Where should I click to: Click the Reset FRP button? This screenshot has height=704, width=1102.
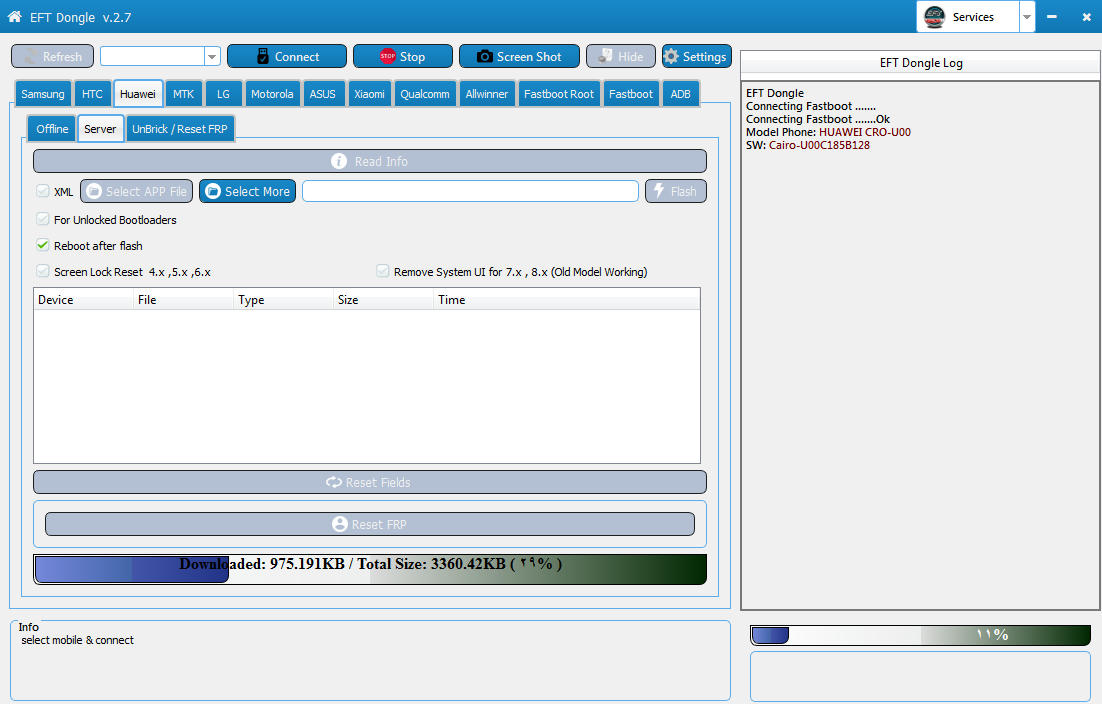coord(369,524)
